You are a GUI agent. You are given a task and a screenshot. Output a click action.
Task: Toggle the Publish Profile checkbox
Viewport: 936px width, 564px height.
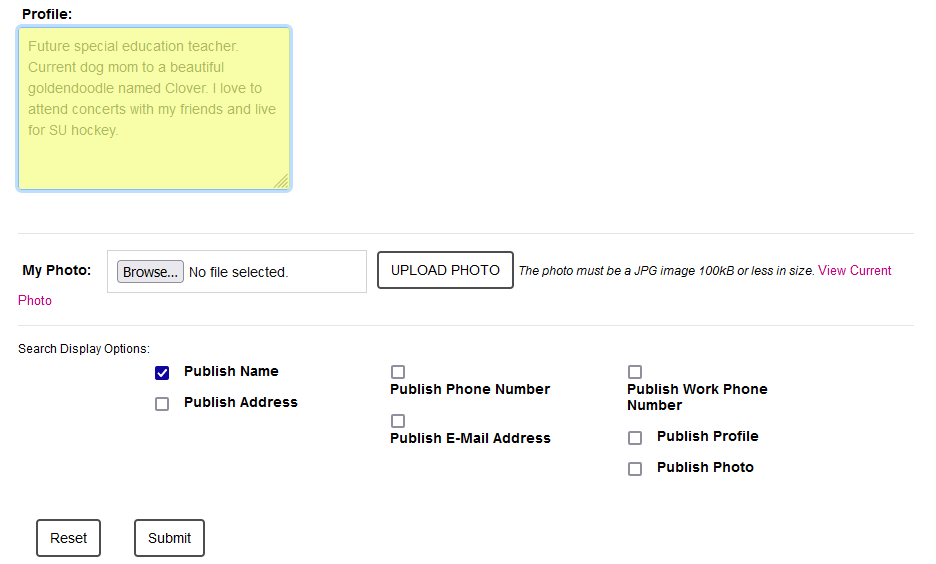click(x=635, y=438)
